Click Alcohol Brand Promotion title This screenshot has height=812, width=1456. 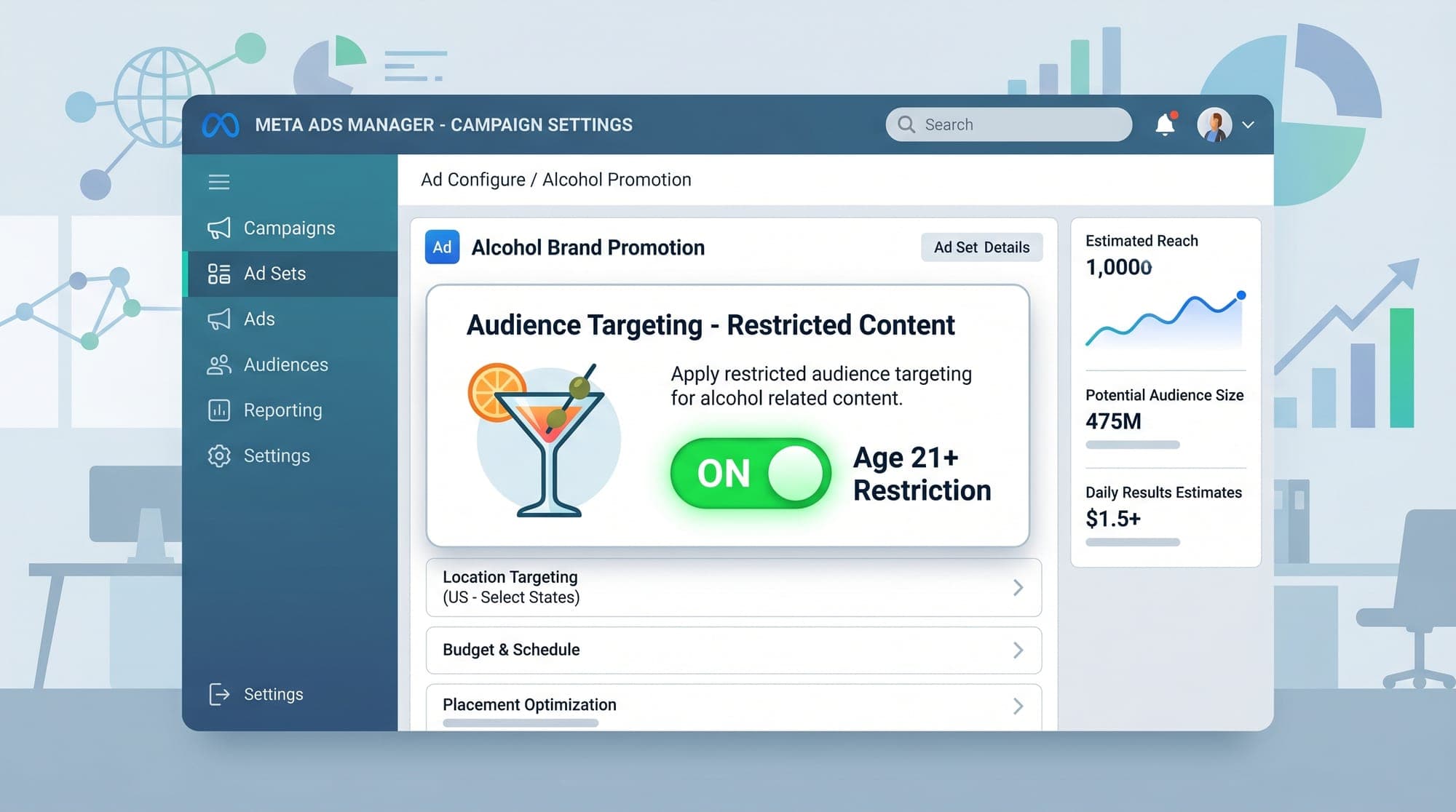tap(588, 247)
